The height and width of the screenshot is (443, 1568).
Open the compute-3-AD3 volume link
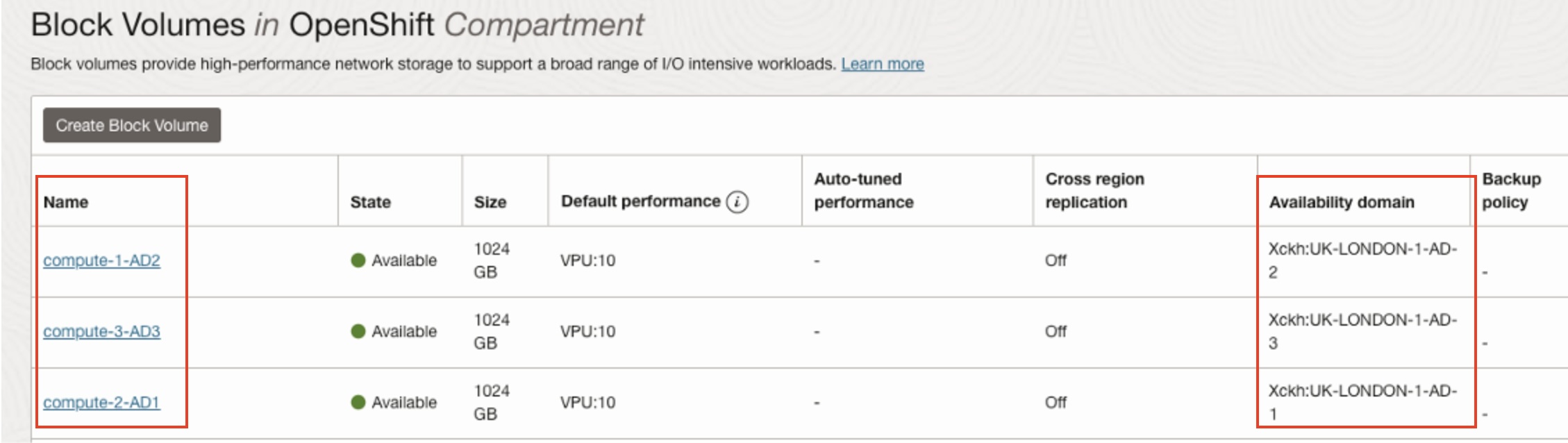pos(101,331)
